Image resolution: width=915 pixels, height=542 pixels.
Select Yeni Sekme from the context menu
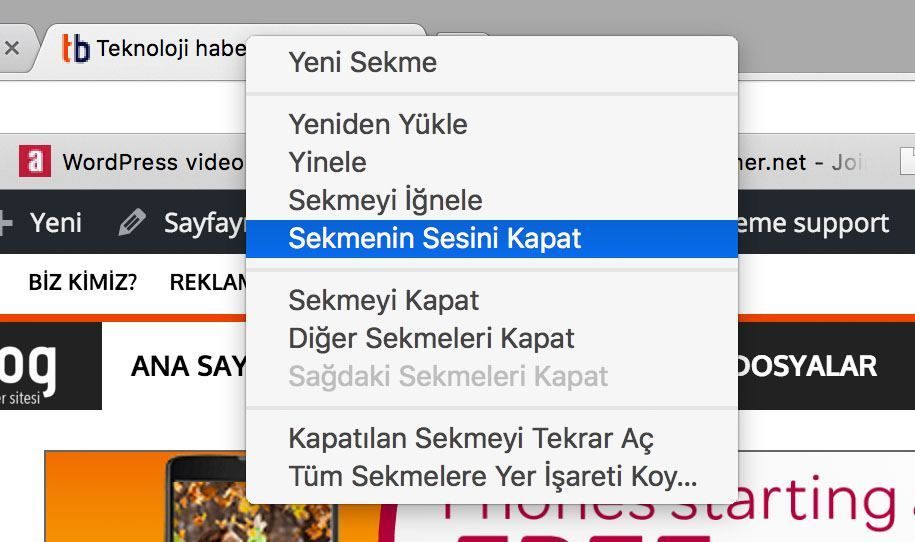362,62
